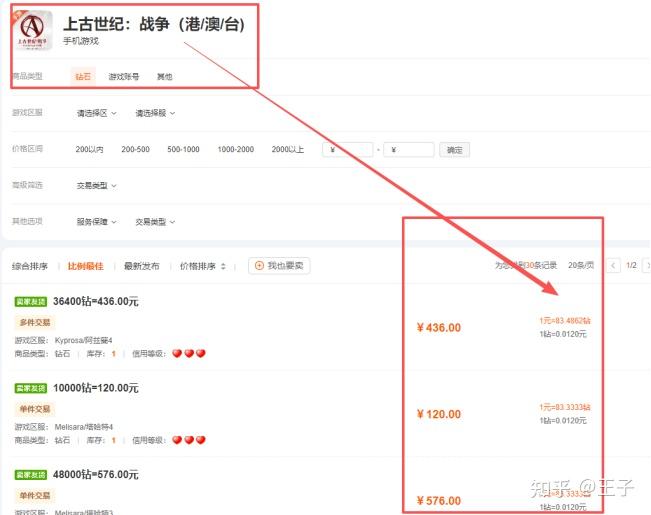The width and height of the screenshot is (651, 515).
Task: Click the 1元=83.4862钻 ratio text
Action: pos(565,321)
